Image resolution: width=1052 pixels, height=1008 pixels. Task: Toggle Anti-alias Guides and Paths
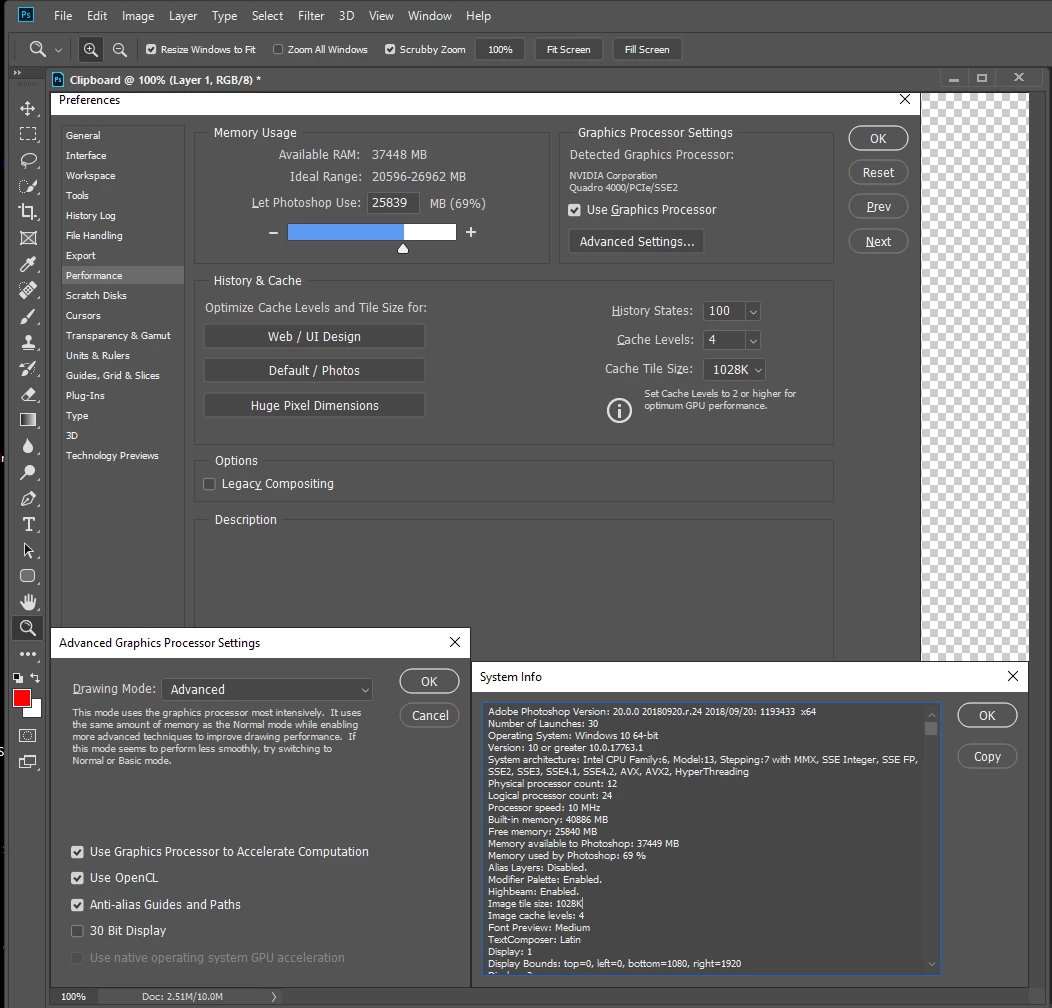(77, 905)
